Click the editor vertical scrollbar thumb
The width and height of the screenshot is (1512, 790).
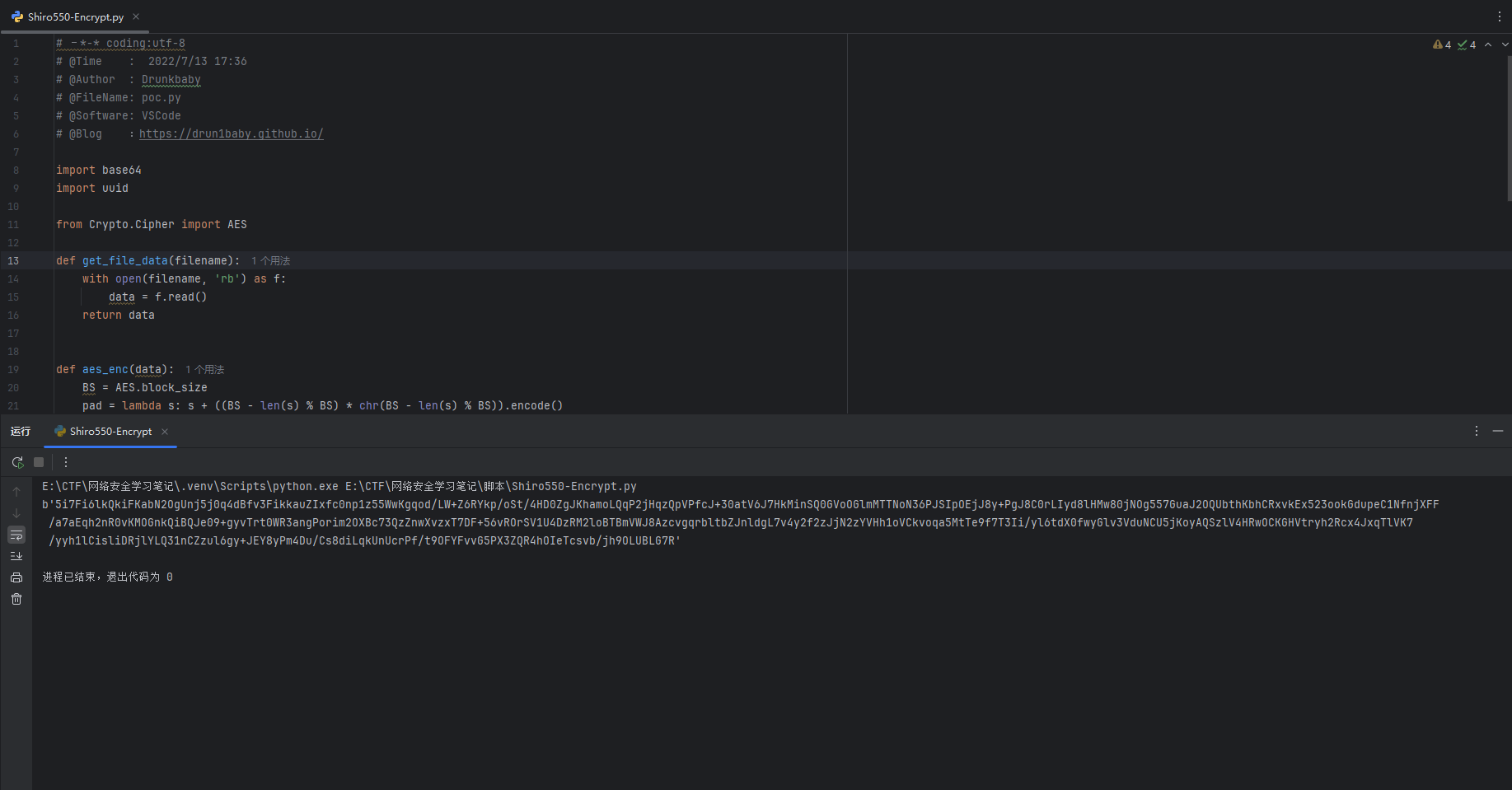coord(1509,124)
